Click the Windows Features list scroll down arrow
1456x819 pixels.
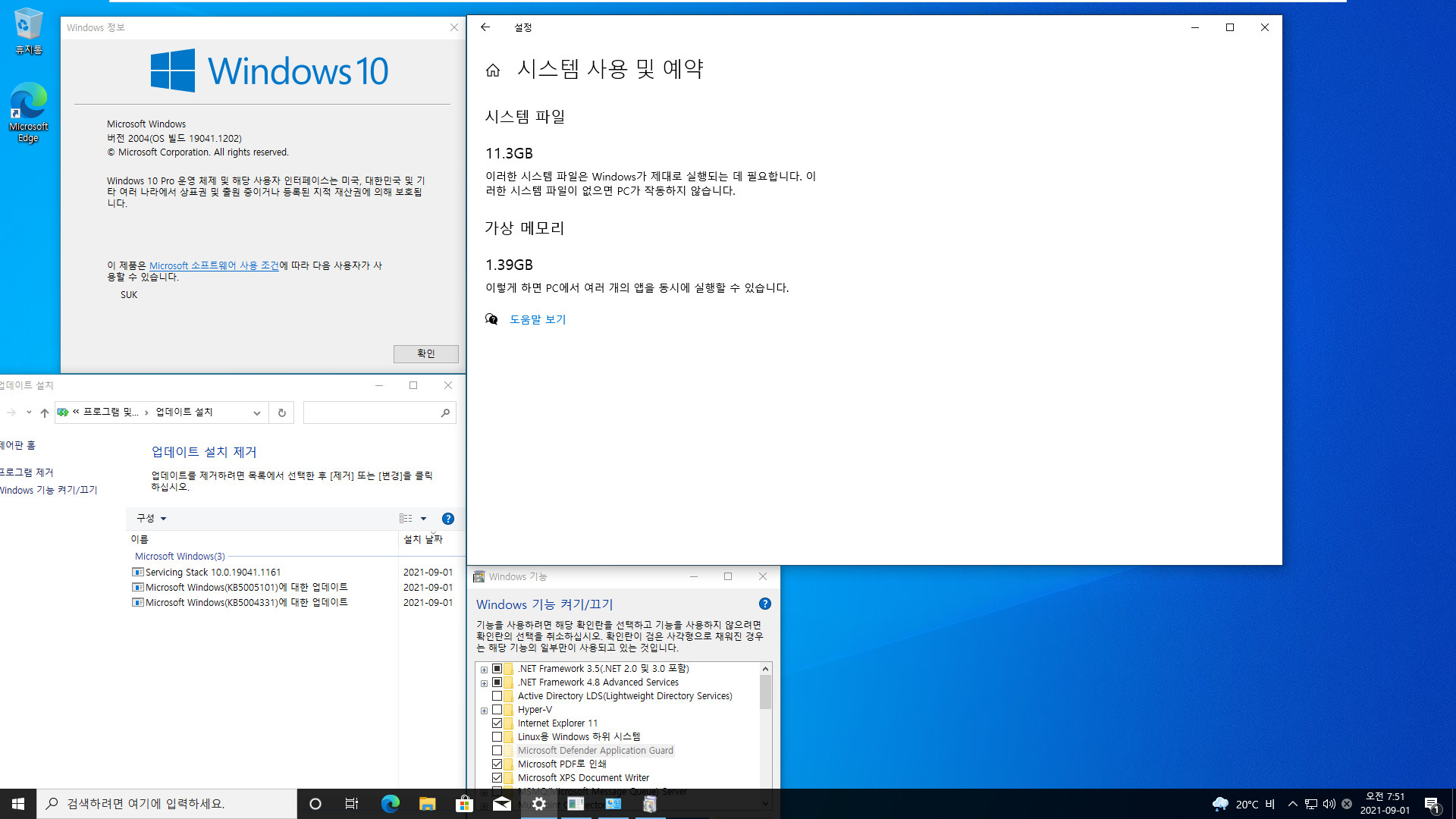(x=765, y=803)
